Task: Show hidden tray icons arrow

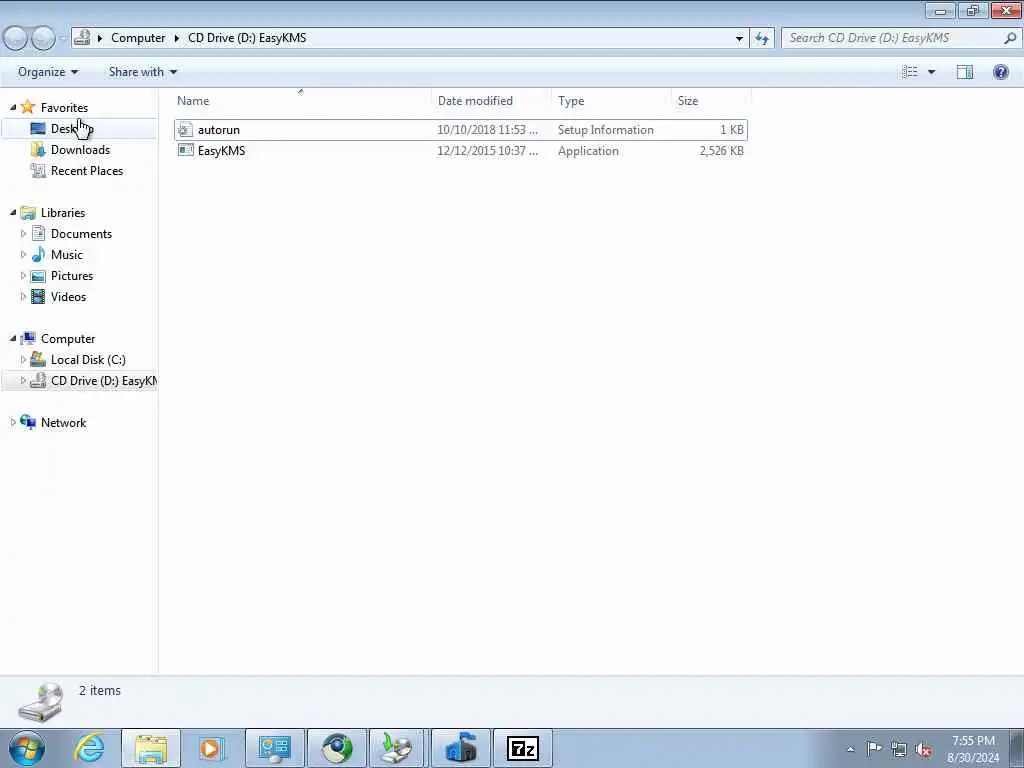Action: [850, 749]
